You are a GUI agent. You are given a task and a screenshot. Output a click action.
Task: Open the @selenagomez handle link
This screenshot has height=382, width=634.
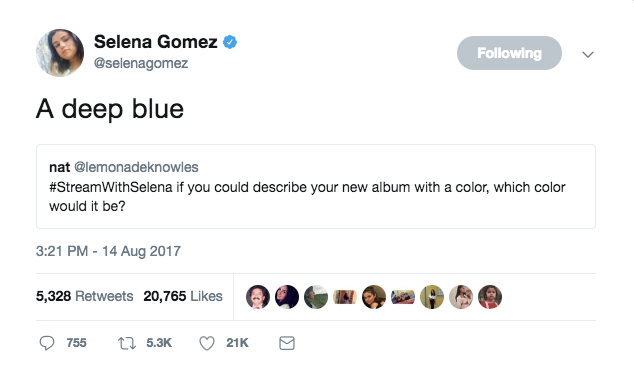point(141,63)
